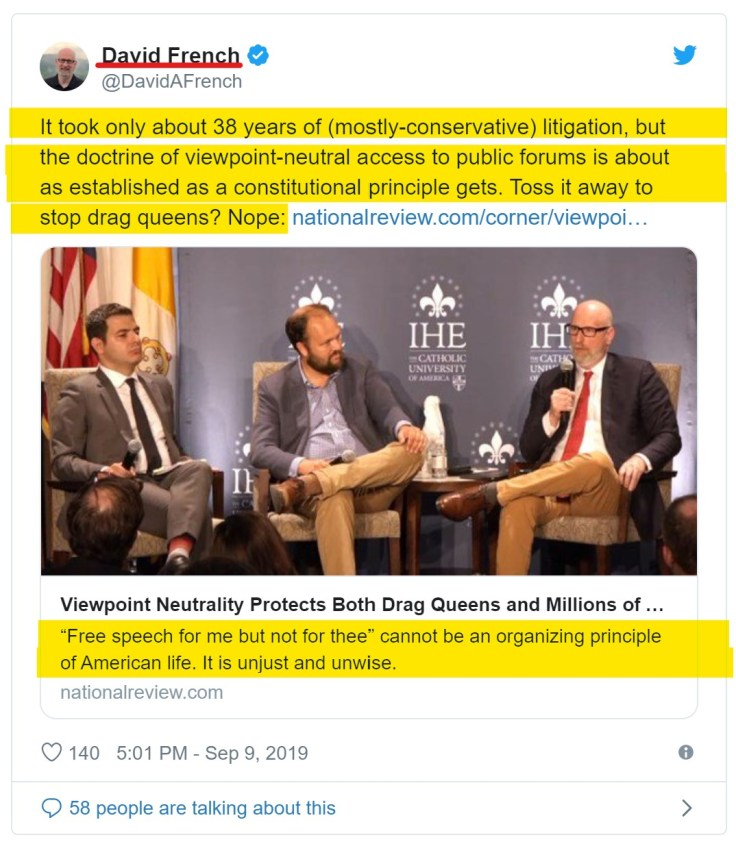Open the nationalreview.com/corner link in tweet
Image resolution: width=736 pixels, height=844 pixels.
469,215
